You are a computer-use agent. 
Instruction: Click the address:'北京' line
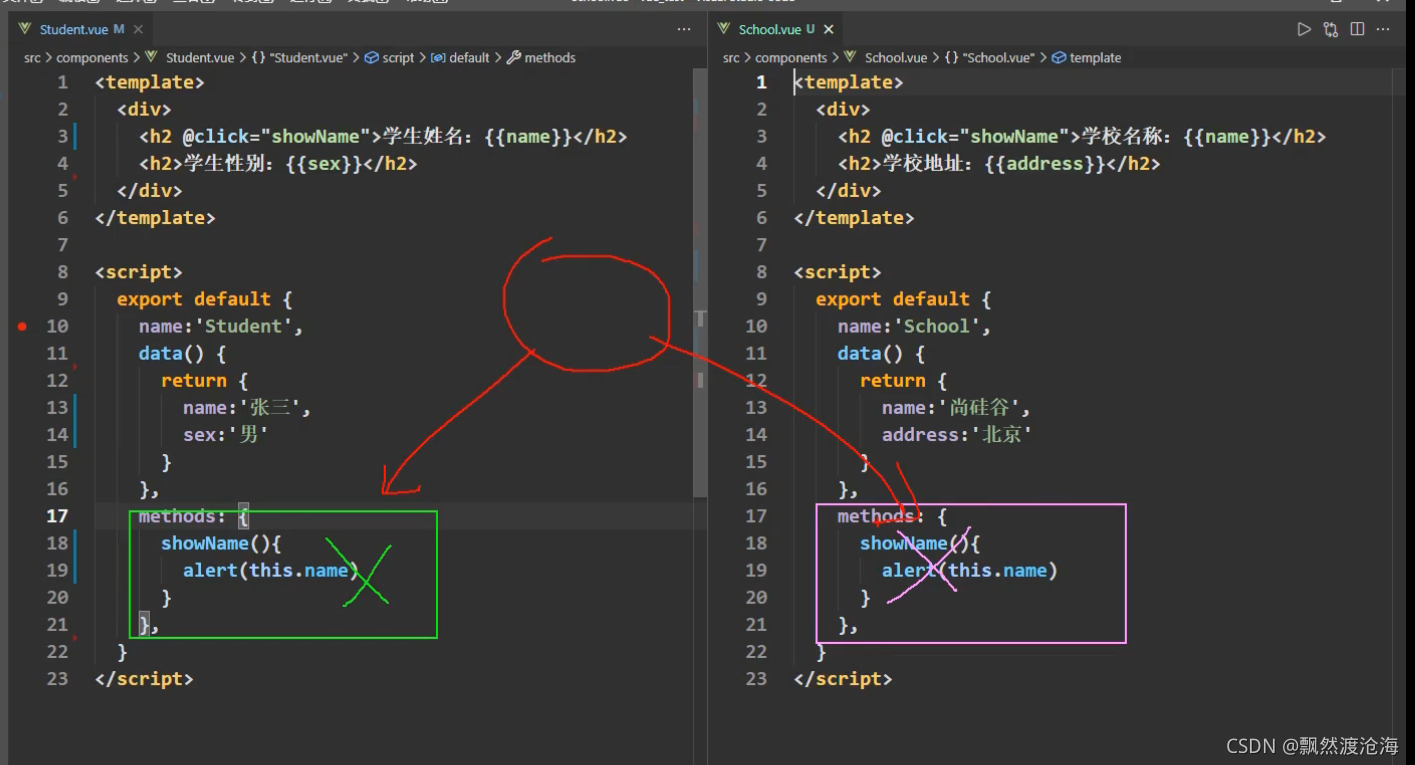pyautogui.click(x=956, y=435)
